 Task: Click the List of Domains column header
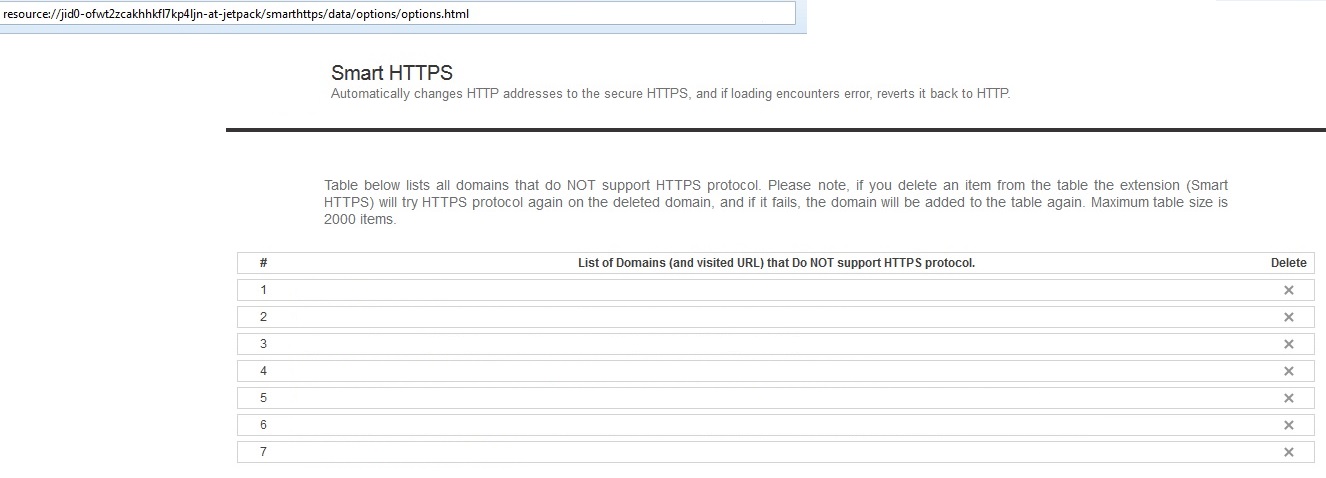(776, 263)
